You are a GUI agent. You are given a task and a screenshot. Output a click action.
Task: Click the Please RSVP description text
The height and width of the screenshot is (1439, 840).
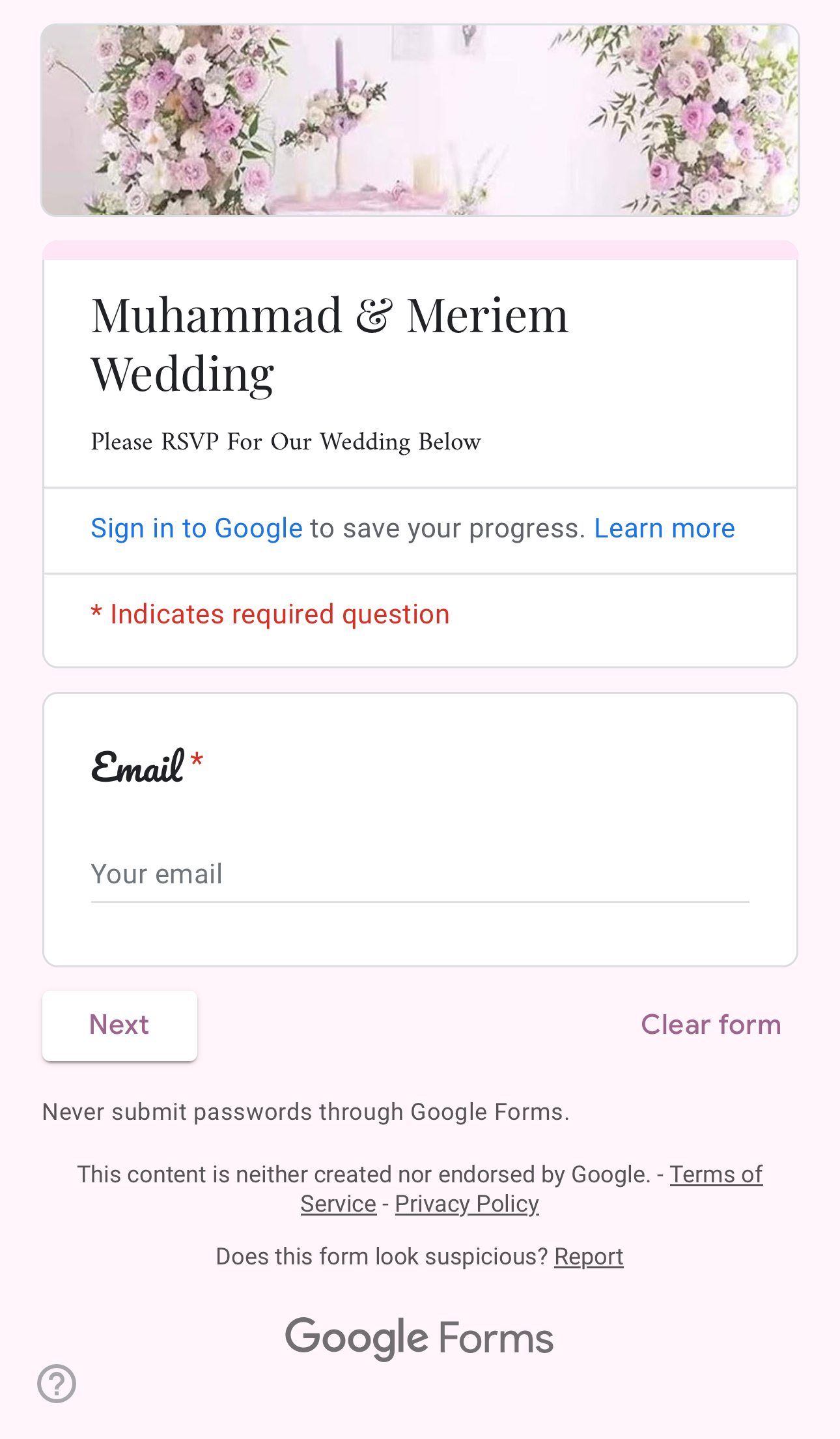(x=286, y=442)
